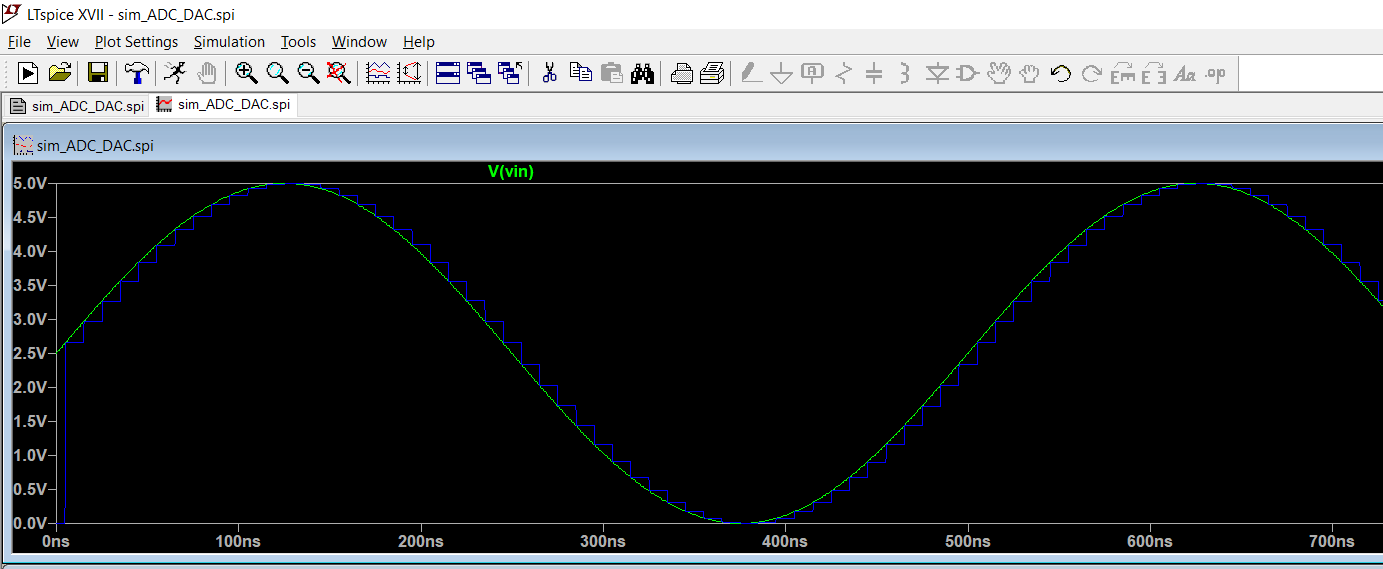
Task: Click the Zoom out magnifier icon
Action: point(308,73)
